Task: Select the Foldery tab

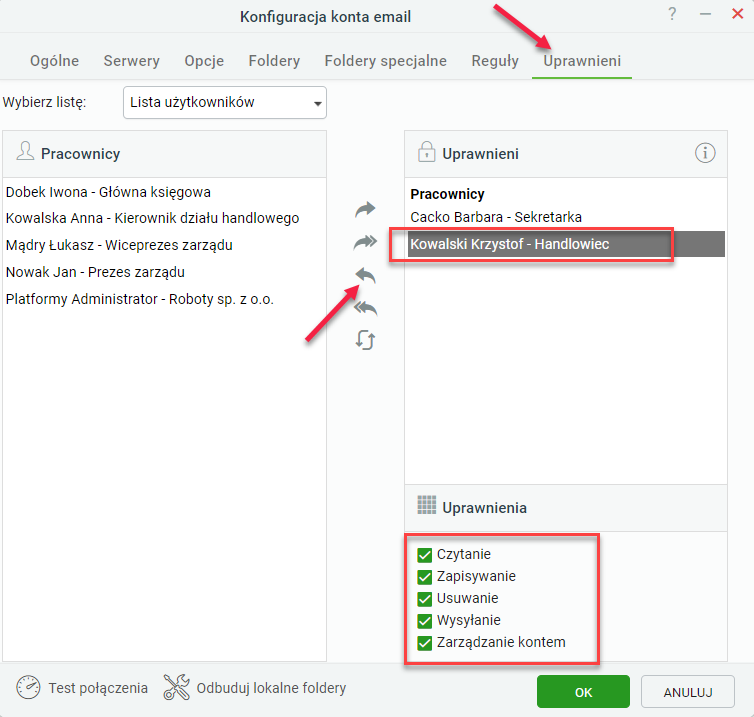Action: click(274, 61)
